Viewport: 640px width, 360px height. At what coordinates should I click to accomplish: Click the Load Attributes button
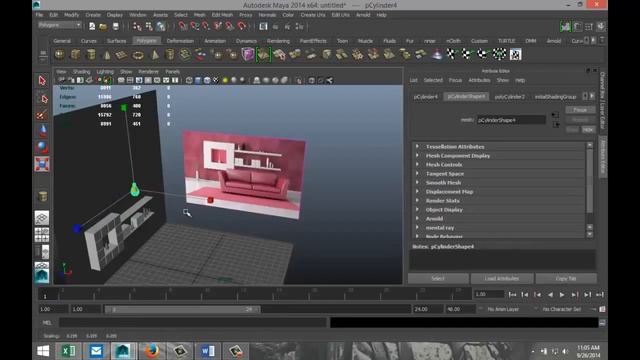click(x=502, y=278)
